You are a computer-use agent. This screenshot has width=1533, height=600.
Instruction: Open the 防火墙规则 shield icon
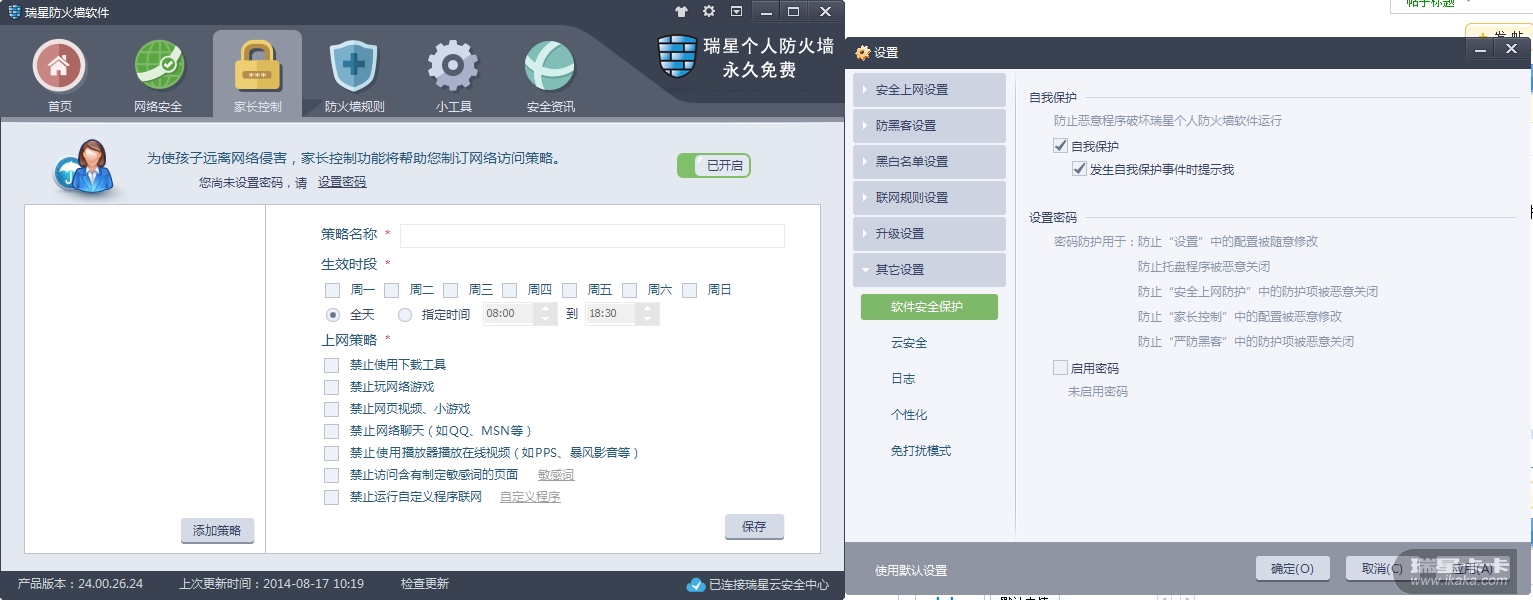[x=354, y=67]
